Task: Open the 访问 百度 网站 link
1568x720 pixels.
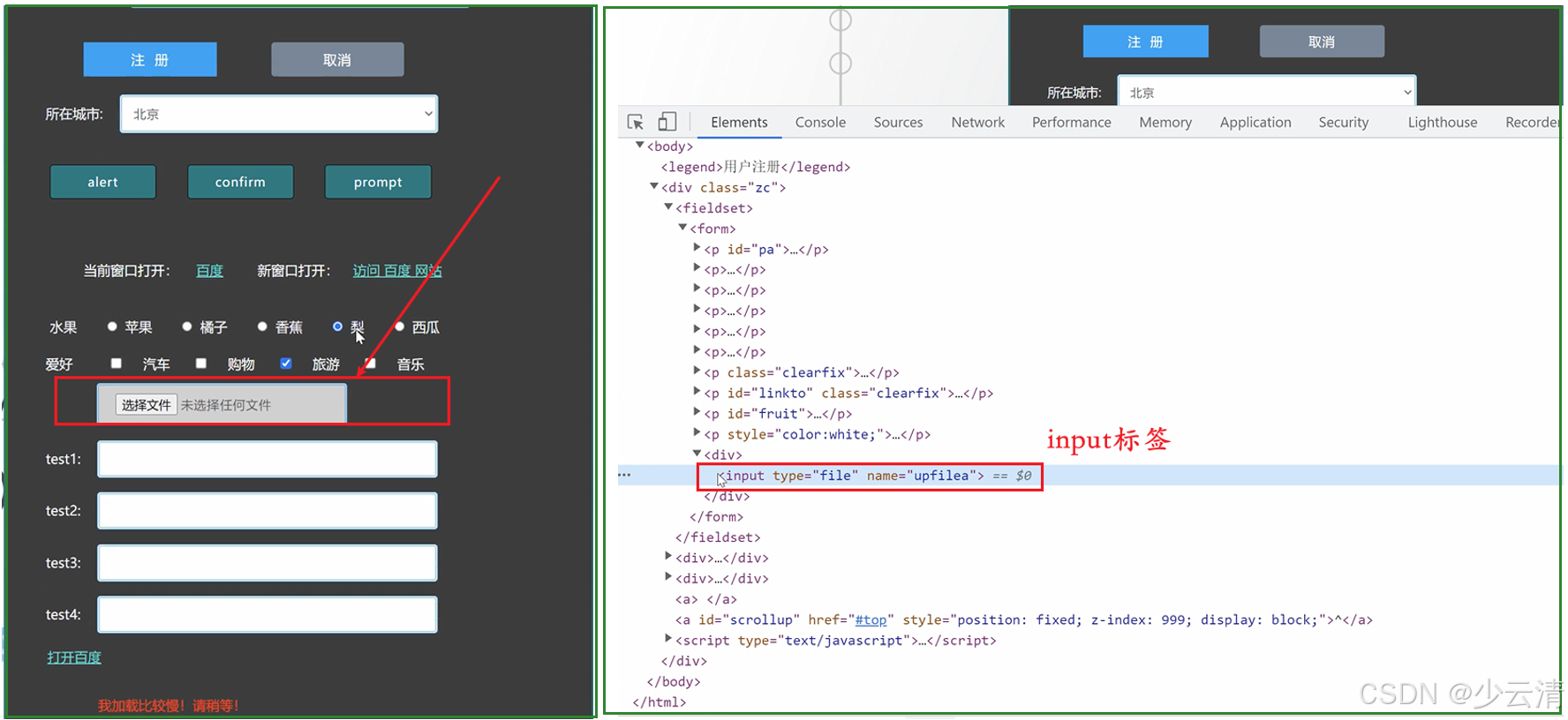Action: point(397,271)
